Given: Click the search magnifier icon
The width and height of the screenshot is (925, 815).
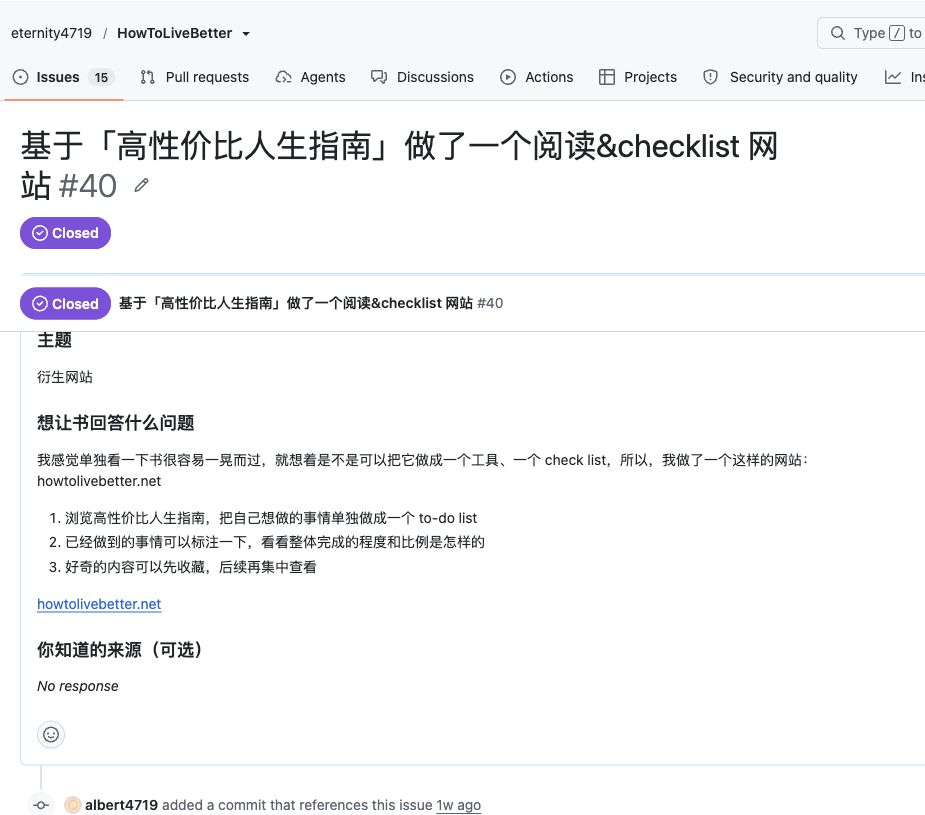Looking at the screenshot, I should (x=838, y=33).
